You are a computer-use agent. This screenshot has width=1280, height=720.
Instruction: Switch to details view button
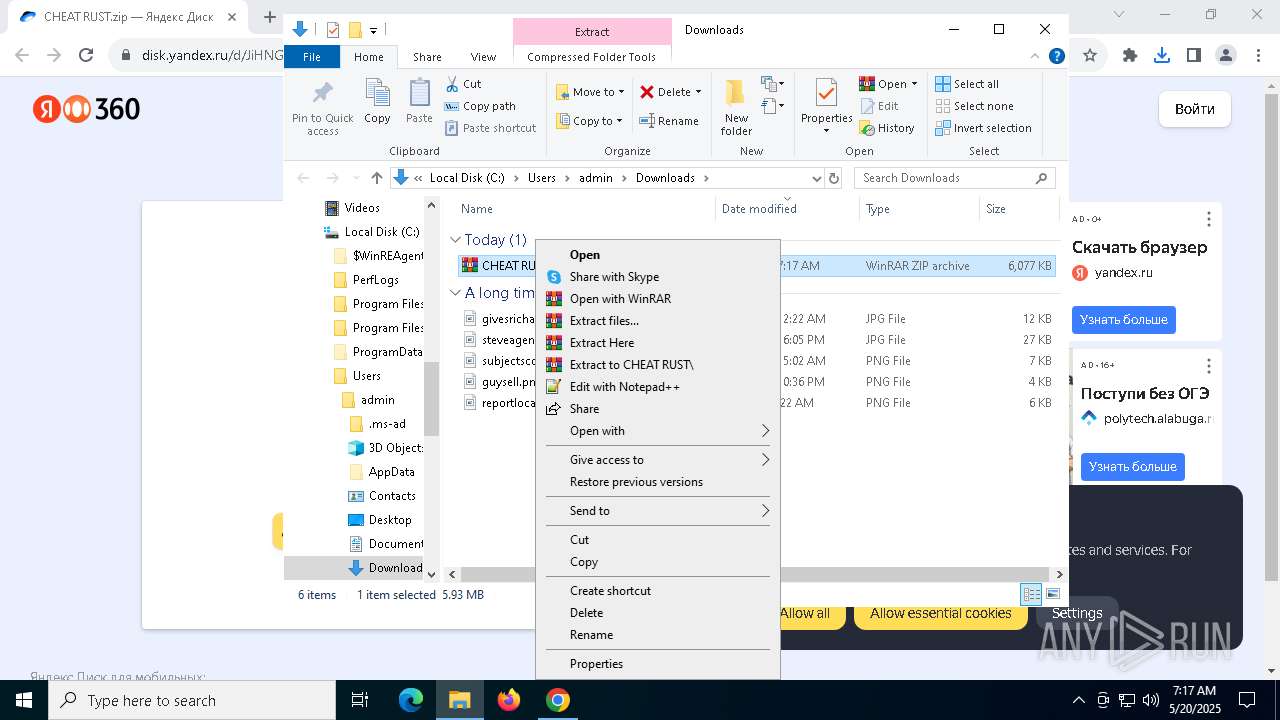point(1031,594)
